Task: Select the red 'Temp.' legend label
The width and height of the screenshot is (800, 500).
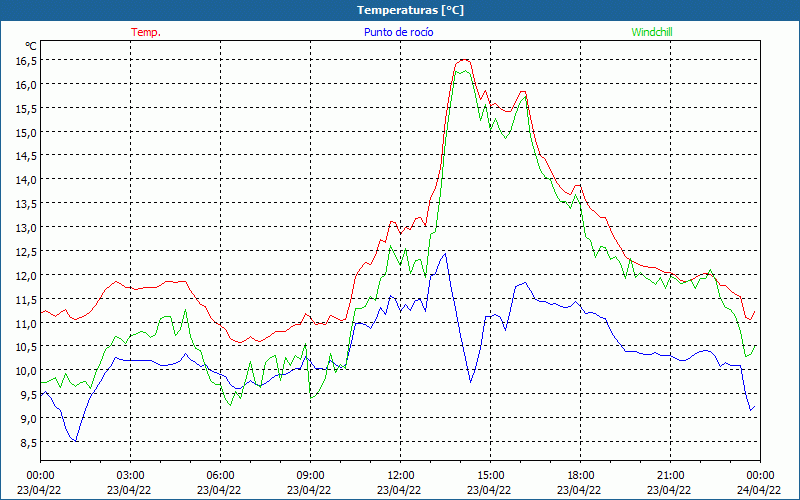Action: click(x=146, y=32)
